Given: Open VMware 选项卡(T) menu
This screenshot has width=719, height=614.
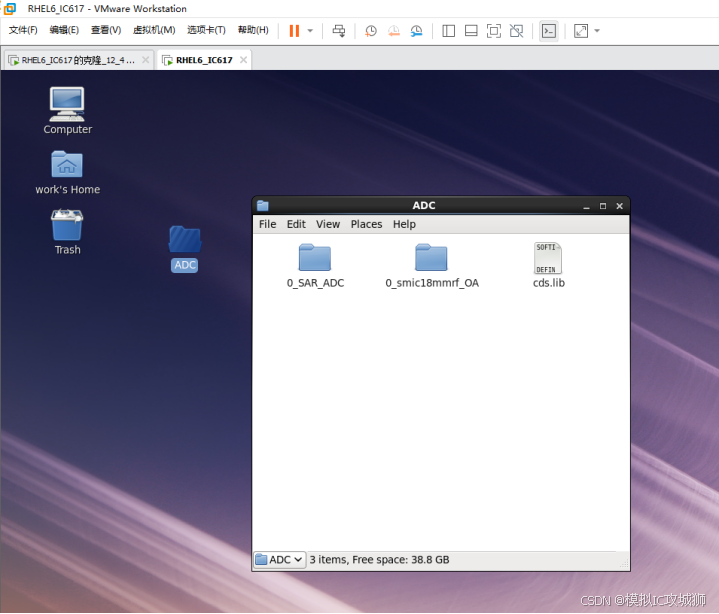Looking at the screenshot, I should click(x=206, y=30).
